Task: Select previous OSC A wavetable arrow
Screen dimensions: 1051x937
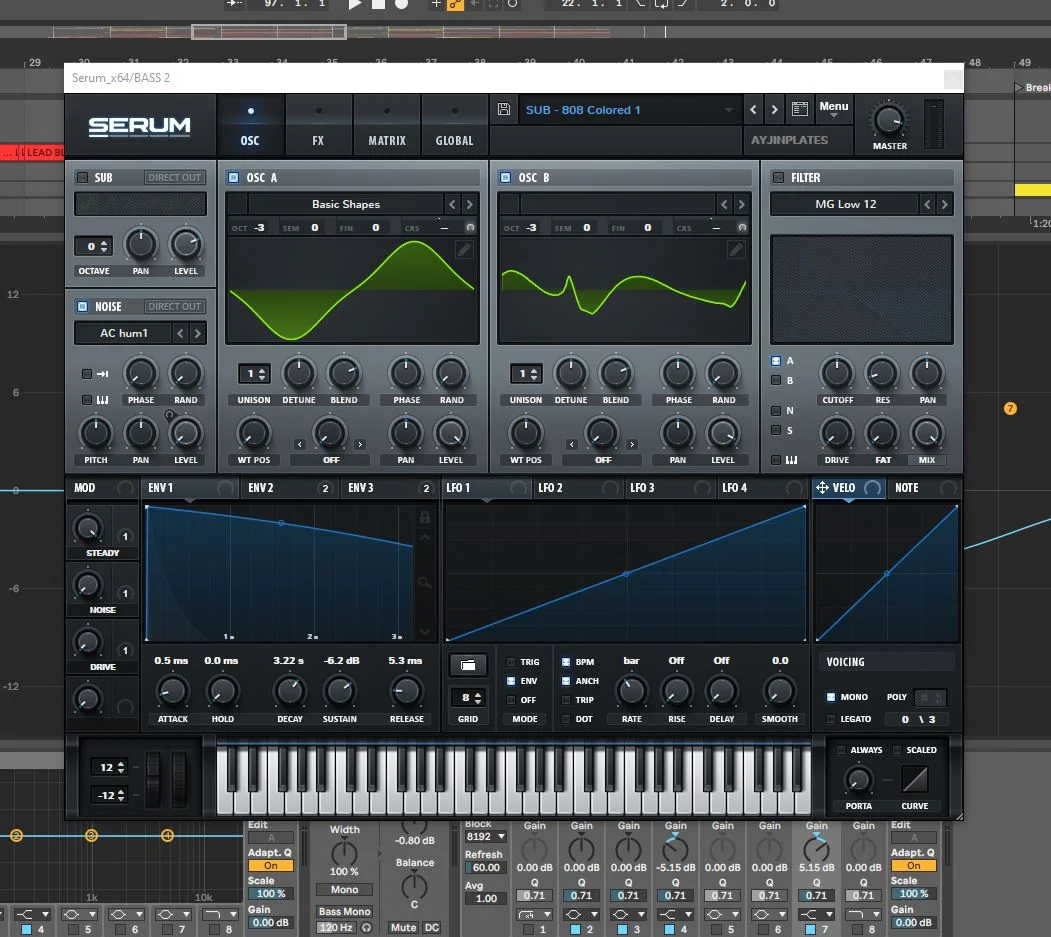Action: [x=452, y=204]
